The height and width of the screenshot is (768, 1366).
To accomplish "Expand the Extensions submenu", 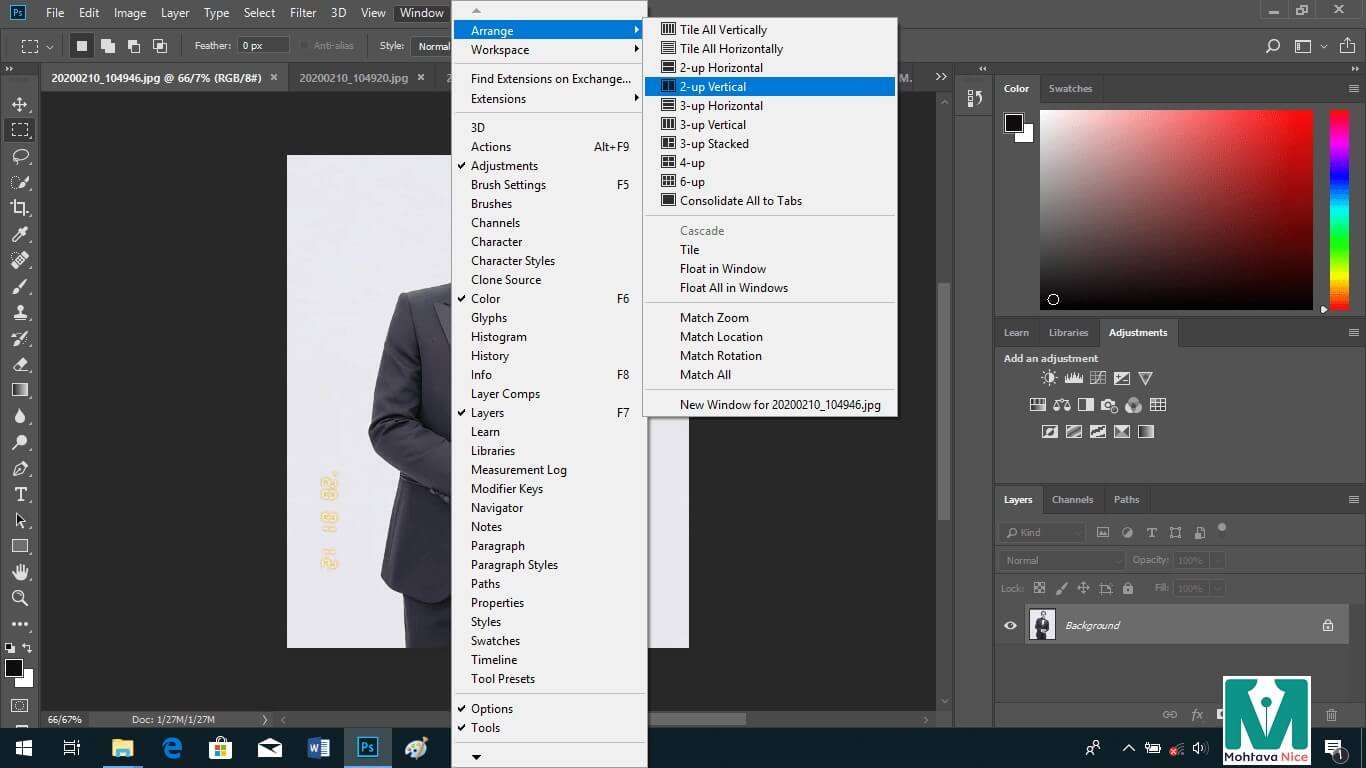I will click(549, 99).
